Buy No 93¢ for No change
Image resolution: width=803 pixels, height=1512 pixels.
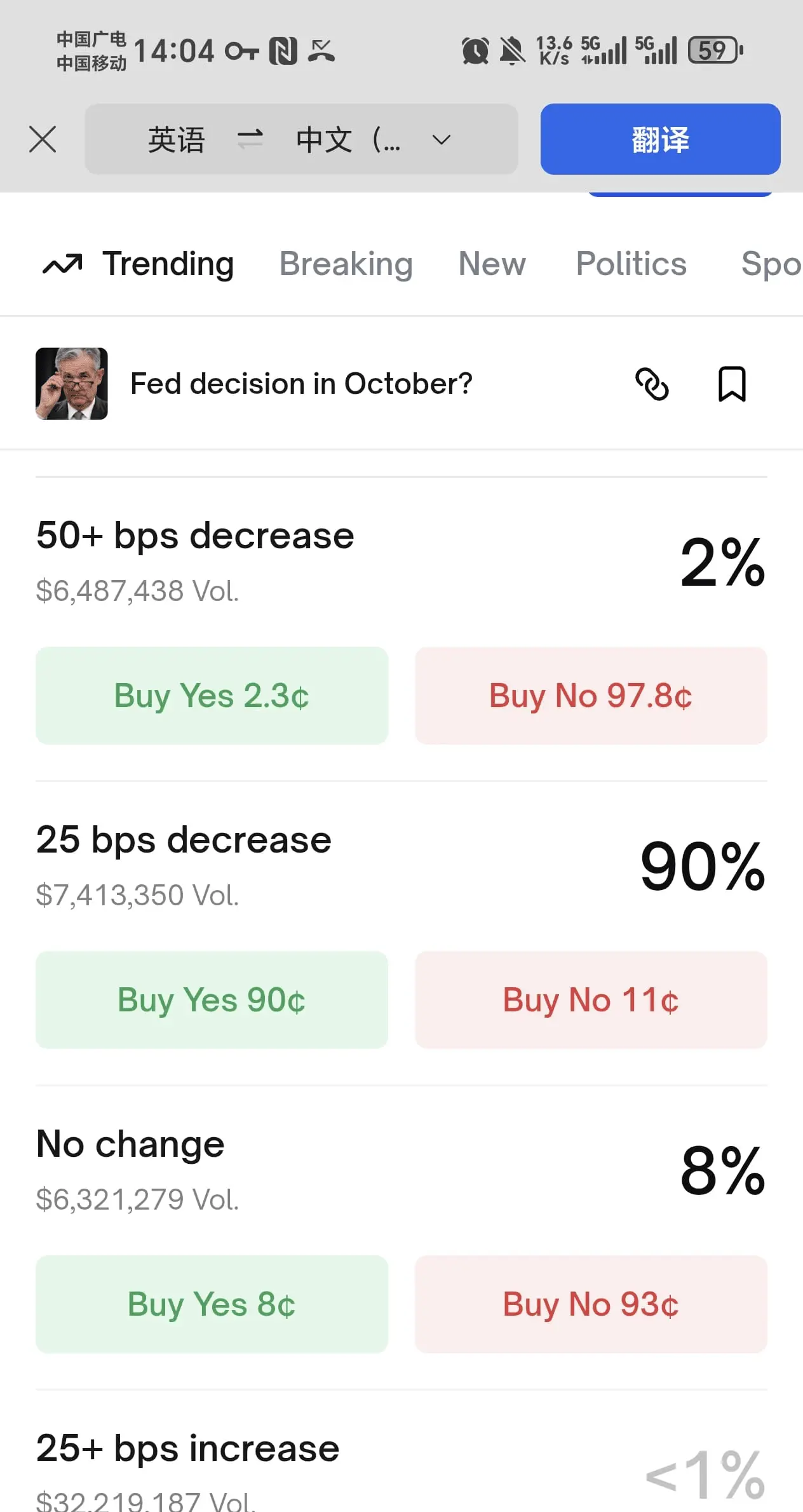tap(591, 1304)
